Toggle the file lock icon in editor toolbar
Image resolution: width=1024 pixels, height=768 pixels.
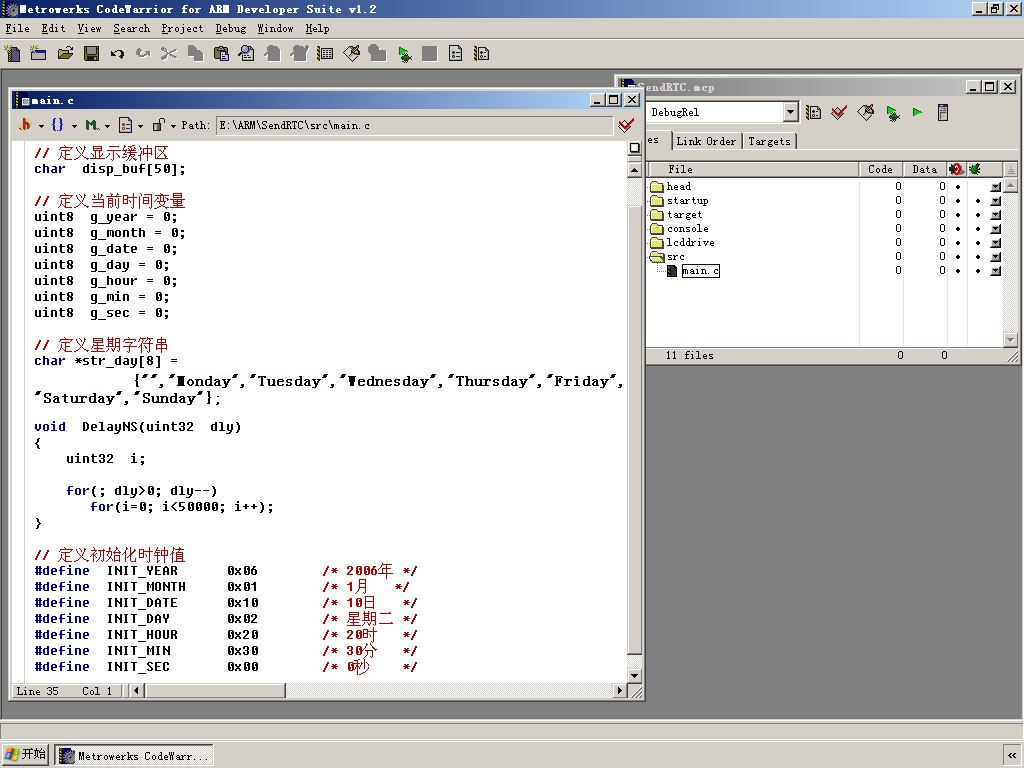pyautogui.click(x=158, y=126)
